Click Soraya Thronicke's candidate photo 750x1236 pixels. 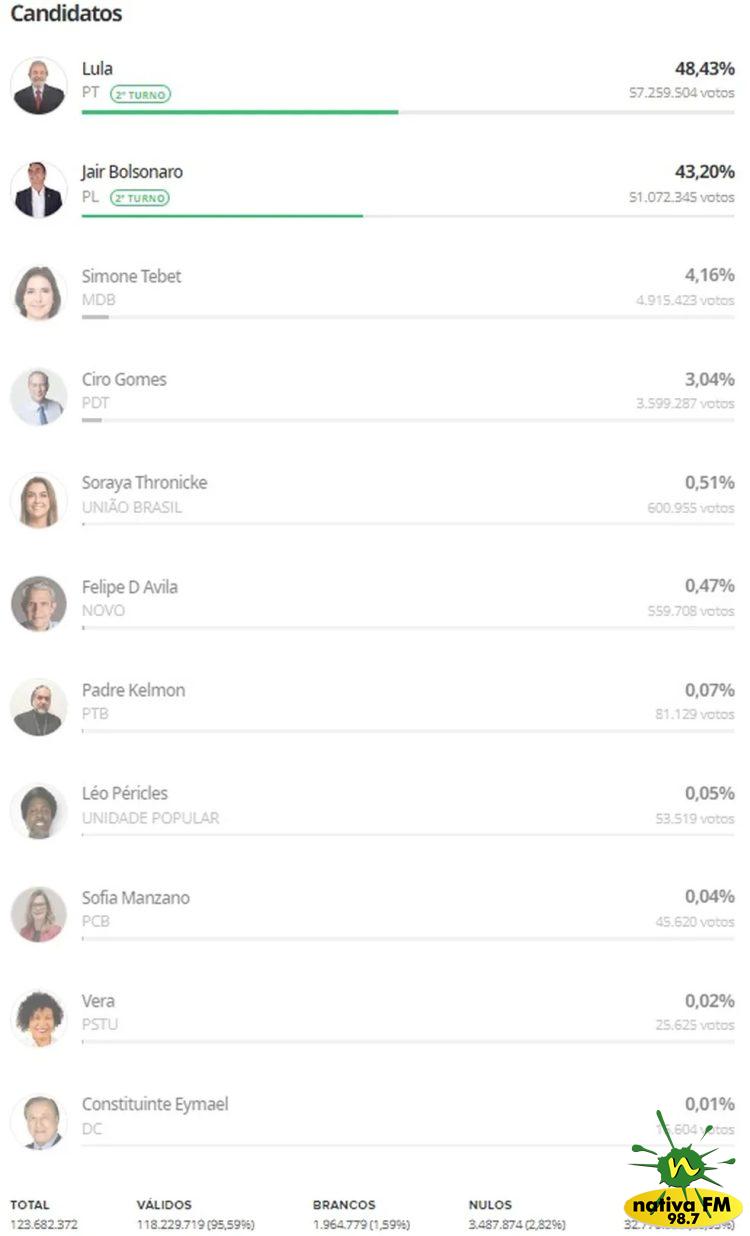[x=38, y=500]
